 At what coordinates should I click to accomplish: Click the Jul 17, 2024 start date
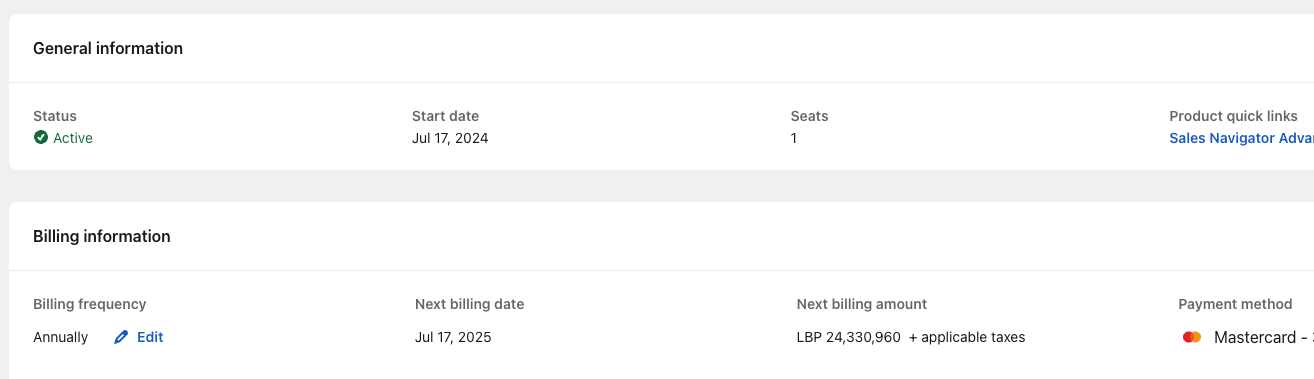[x=450, y=138]
